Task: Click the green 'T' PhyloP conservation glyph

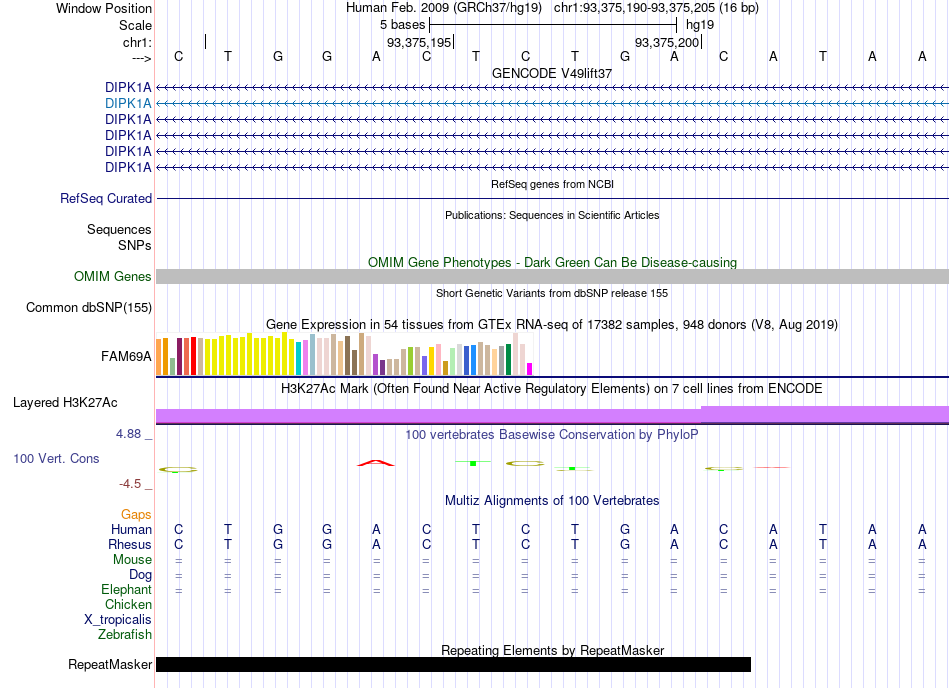Action: point(473,463)
